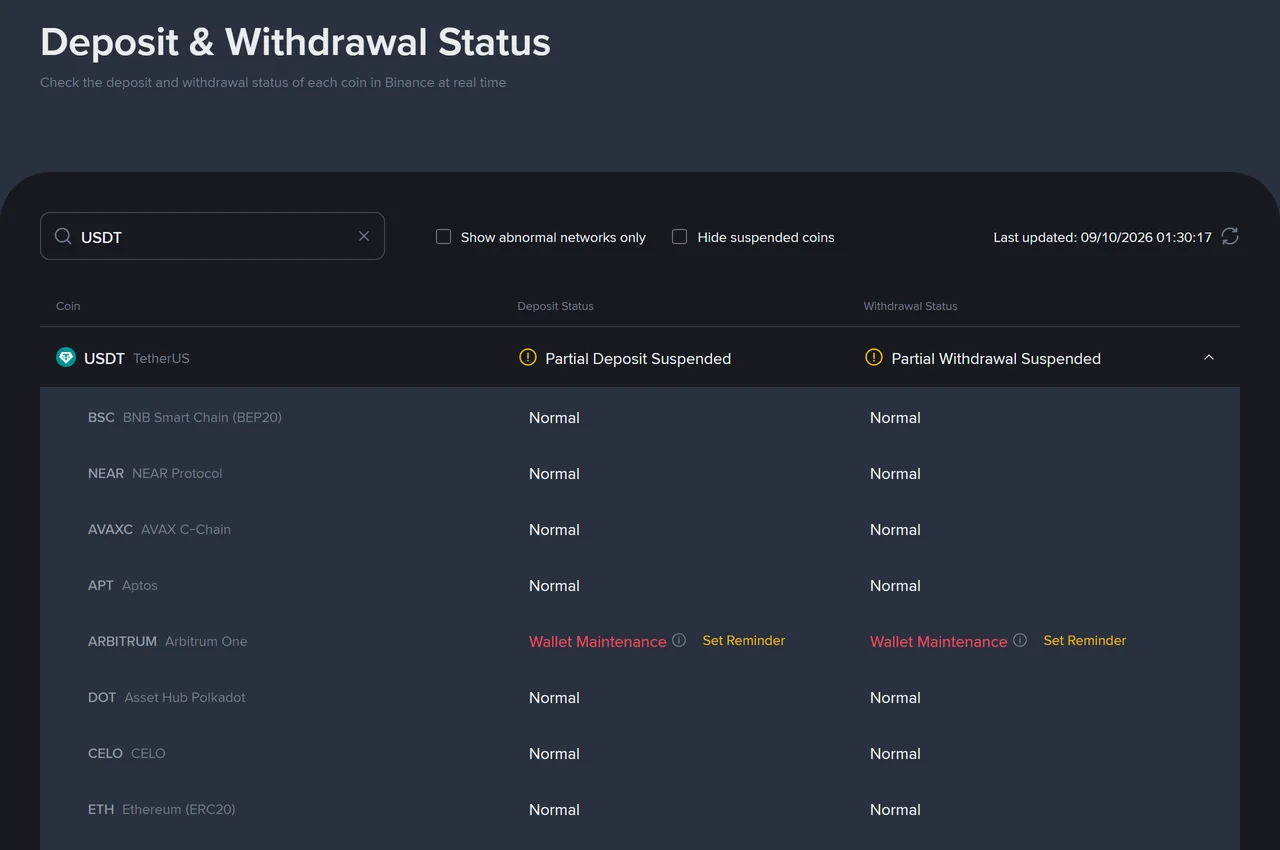Click the USDT Tether coin logo
Image resolution: width=1280 pixels, height=850 pixels.
tap(66, 357)
